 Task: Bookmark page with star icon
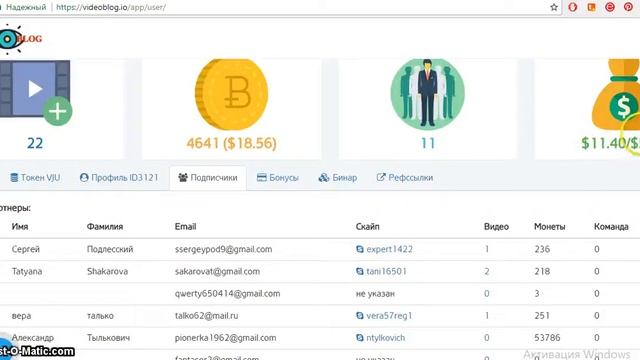(554, 7)
